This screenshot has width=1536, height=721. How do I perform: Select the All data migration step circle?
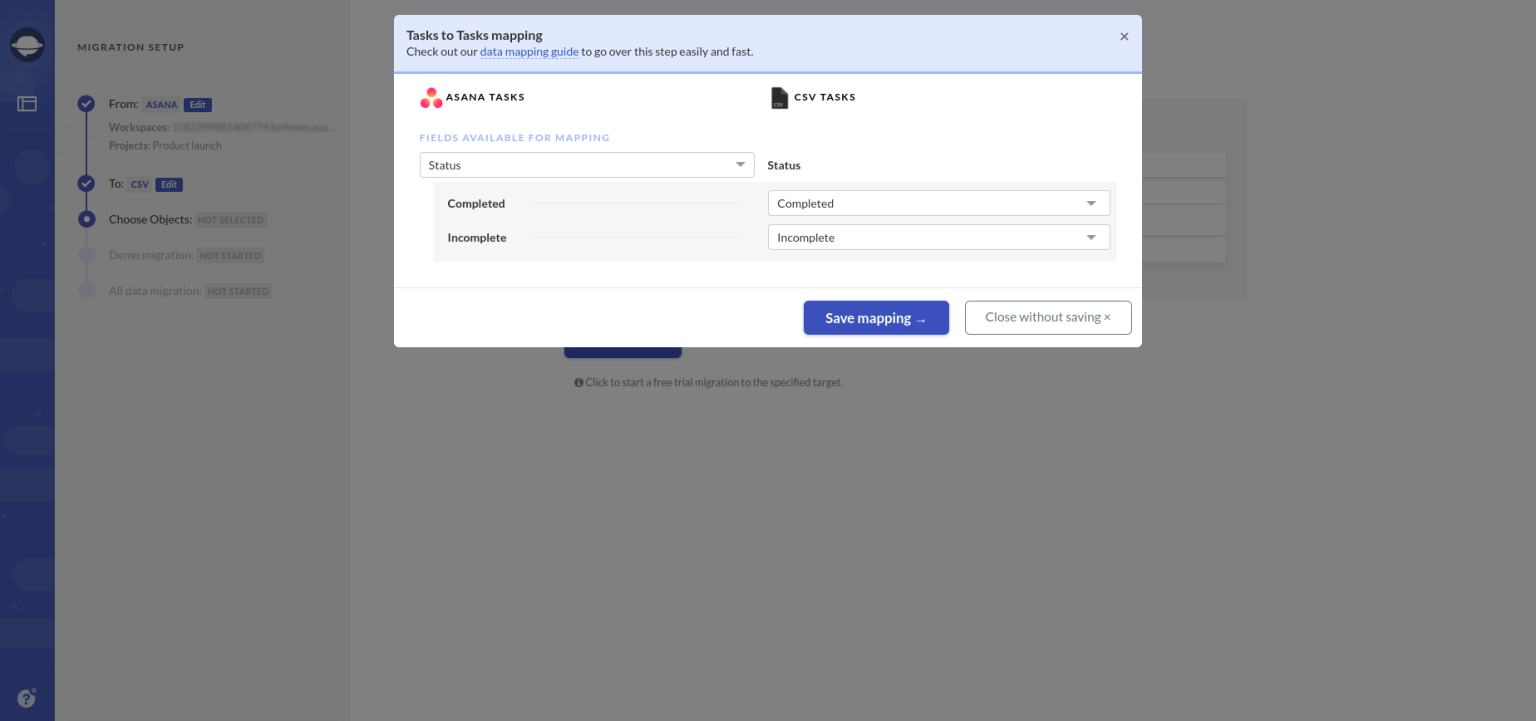pyautogui.click(x=87, y=291)
